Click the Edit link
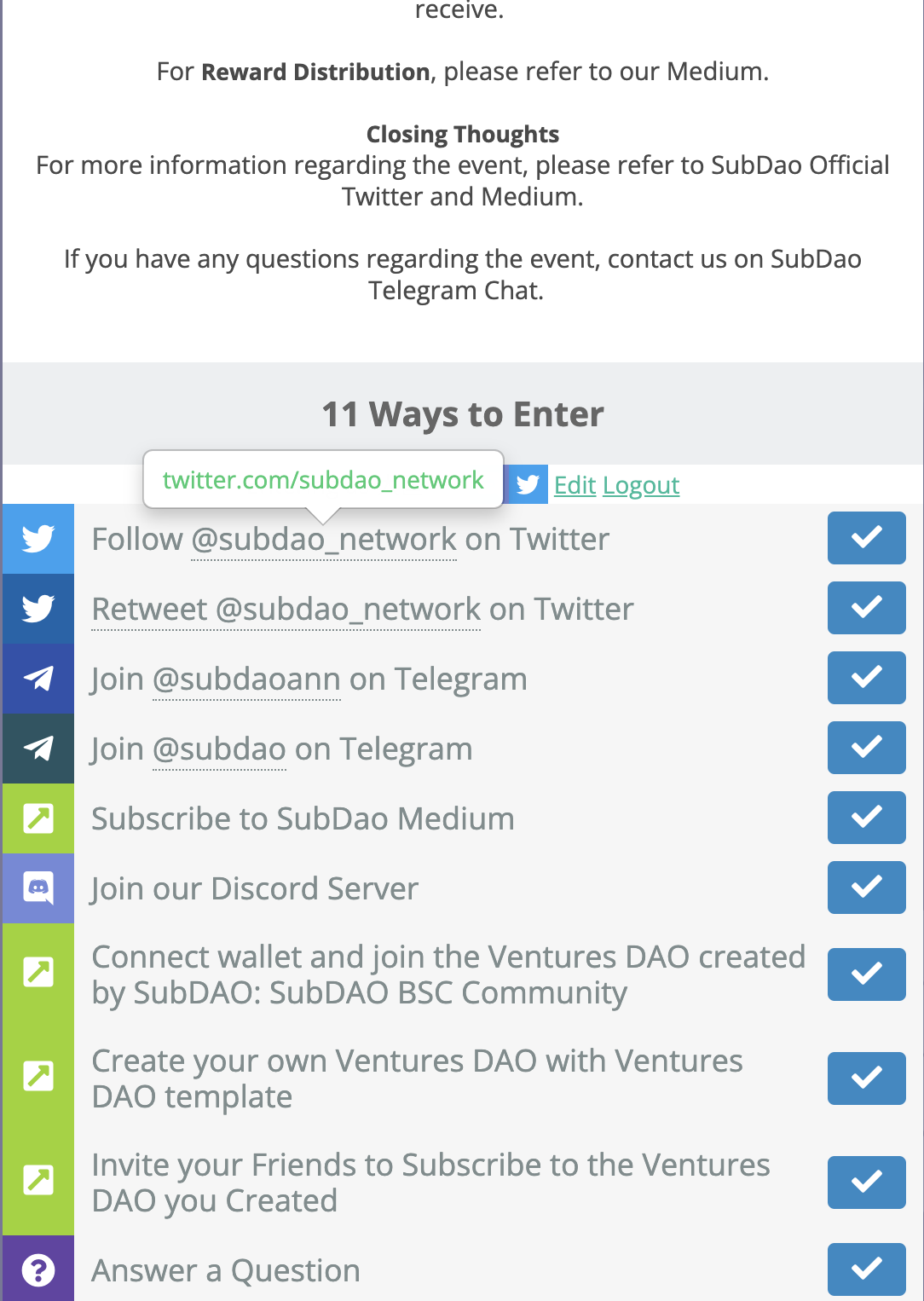 (x=575, y=485)
